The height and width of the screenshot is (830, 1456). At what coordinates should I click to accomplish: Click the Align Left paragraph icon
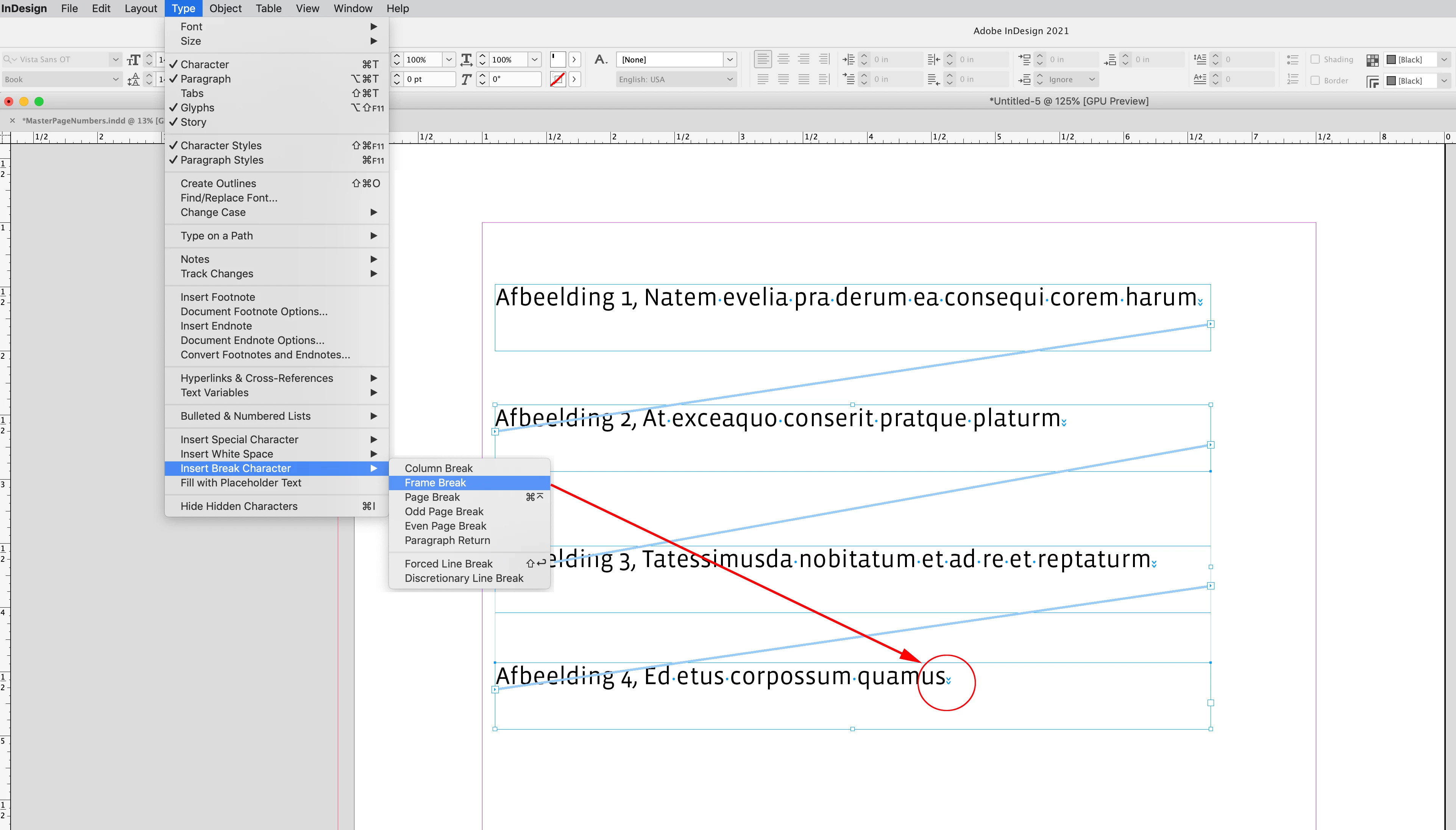763,59
